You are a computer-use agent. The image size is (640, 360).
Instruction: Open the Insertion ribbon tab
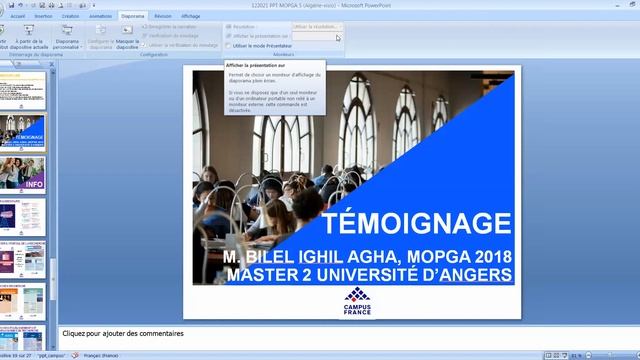pos(43,16)
